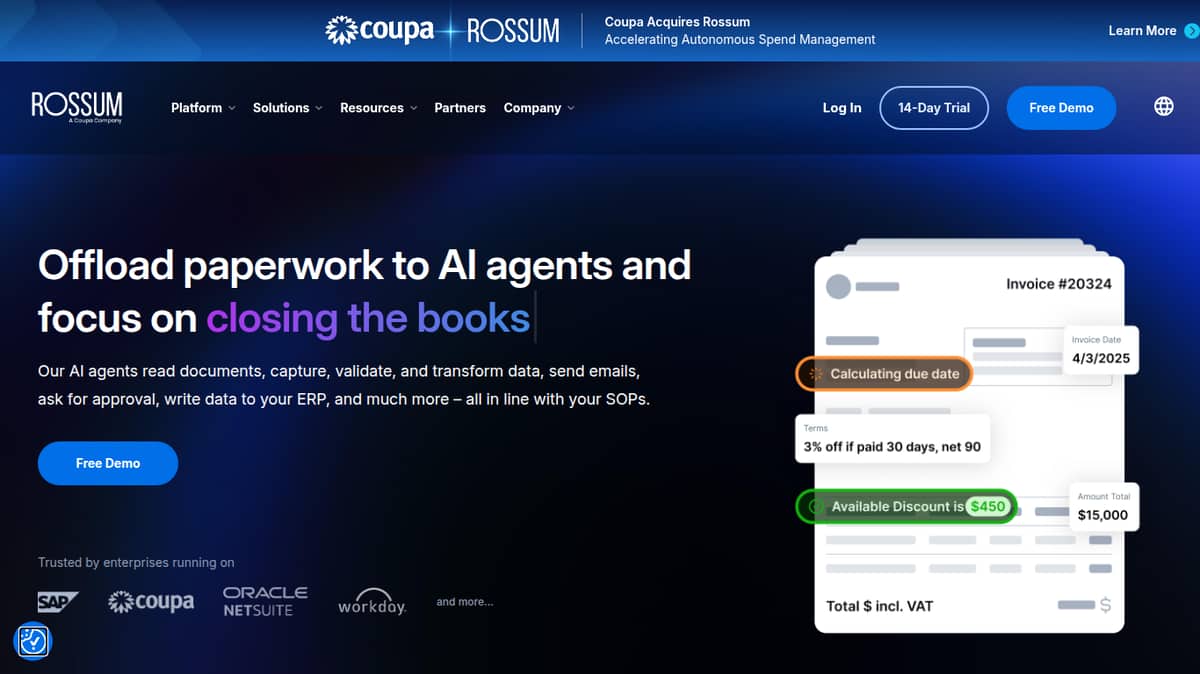Click the $450 discount value
Viewport: 1200px width, 674px height.
[x=988, y=507]
